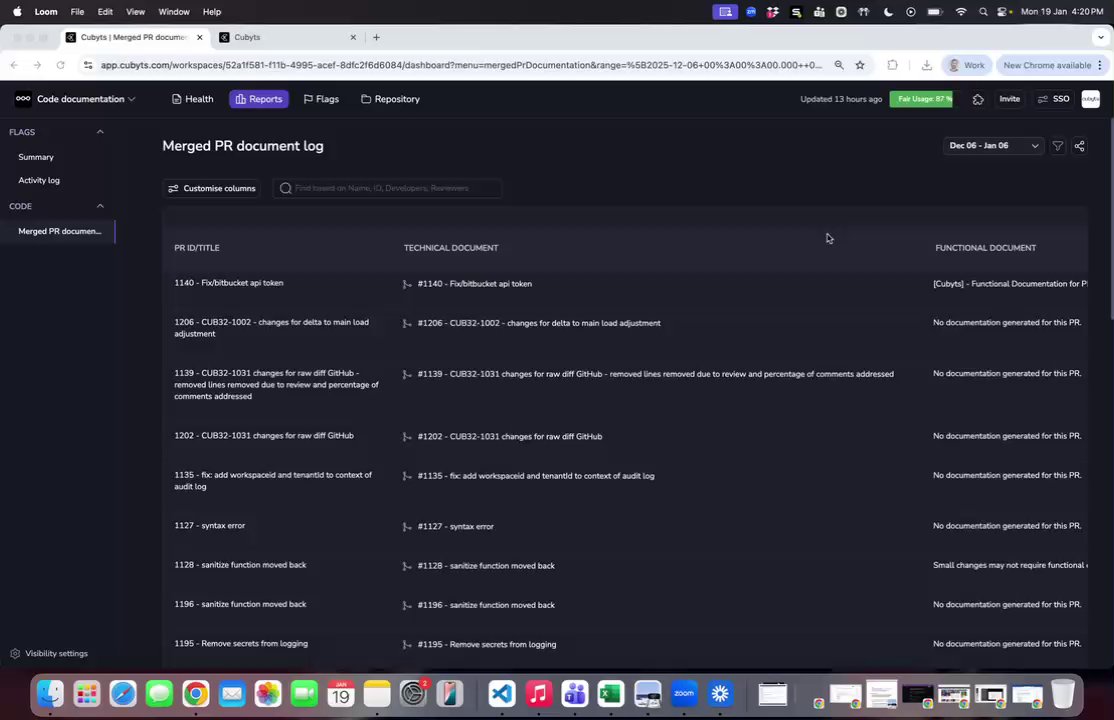Open the filter funnel icon
The image size is (1114, 720).
coord(1057,146)
